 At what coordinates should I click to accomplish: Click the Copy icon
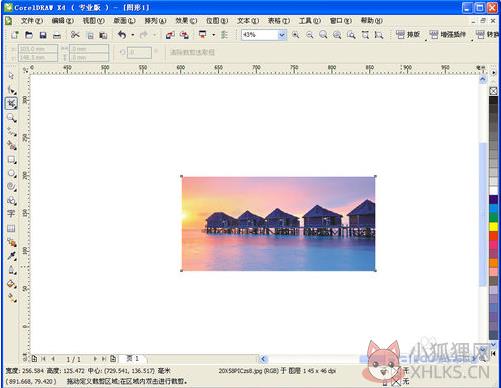click(90, 35)
